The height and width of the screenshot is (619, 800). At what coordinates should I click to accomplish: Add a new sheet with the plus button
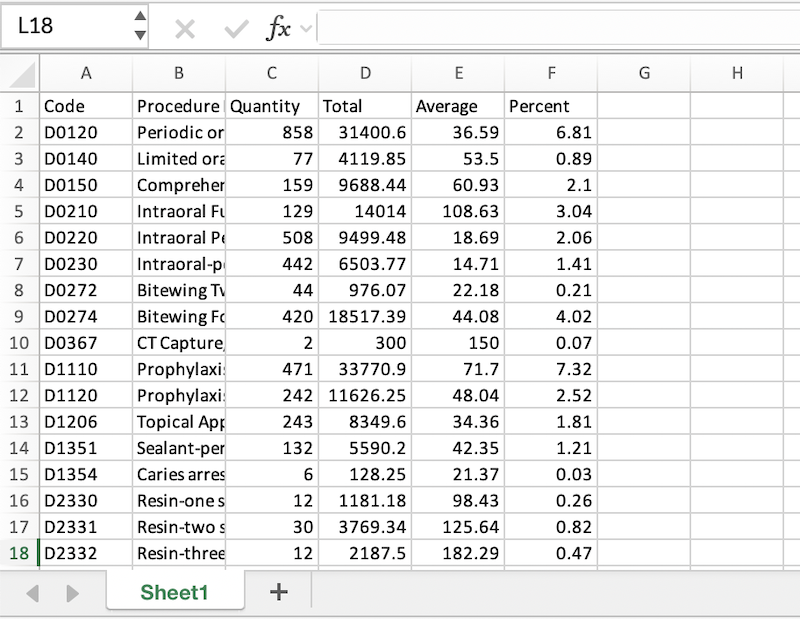pos(277,592)
